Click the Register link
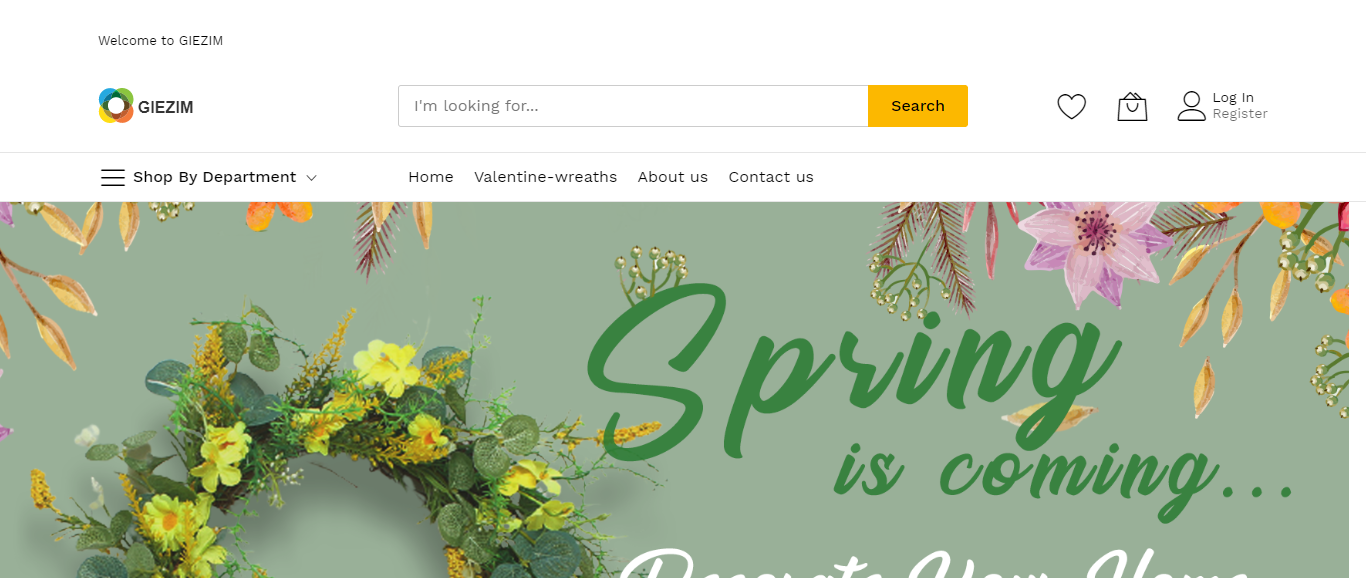This screenshot has height=578, width=1366. point(1240,114)
